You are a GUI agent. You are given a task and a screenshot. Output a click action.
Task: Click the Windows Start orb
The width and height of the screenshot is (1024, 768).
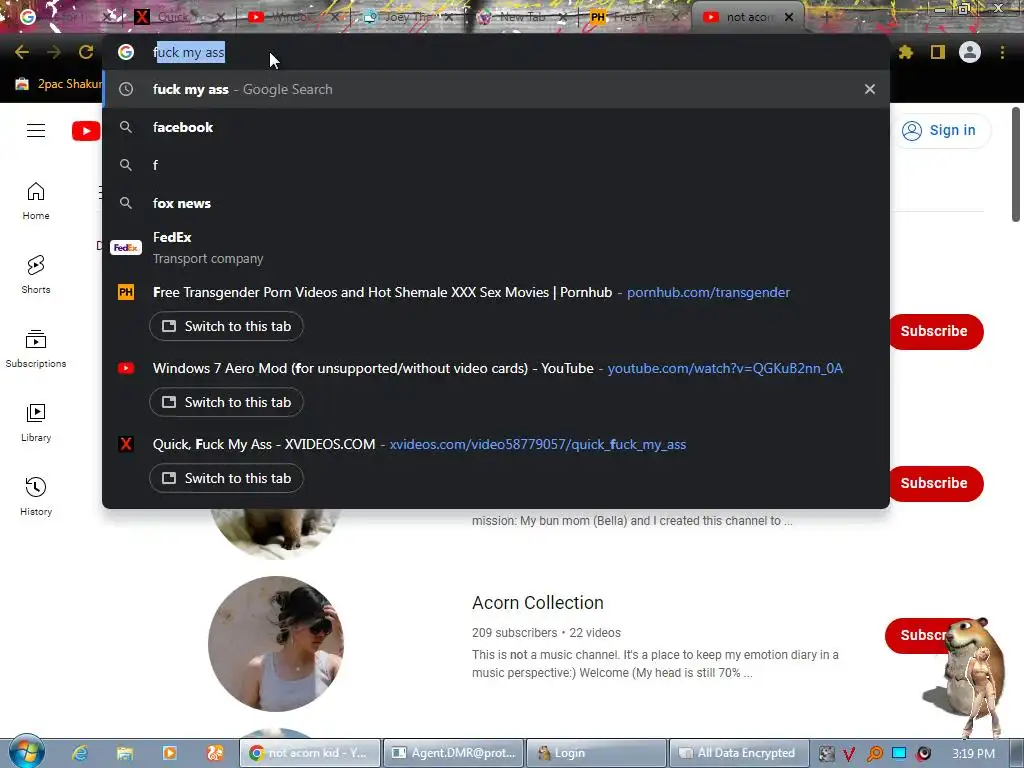(x=26, y=752)
